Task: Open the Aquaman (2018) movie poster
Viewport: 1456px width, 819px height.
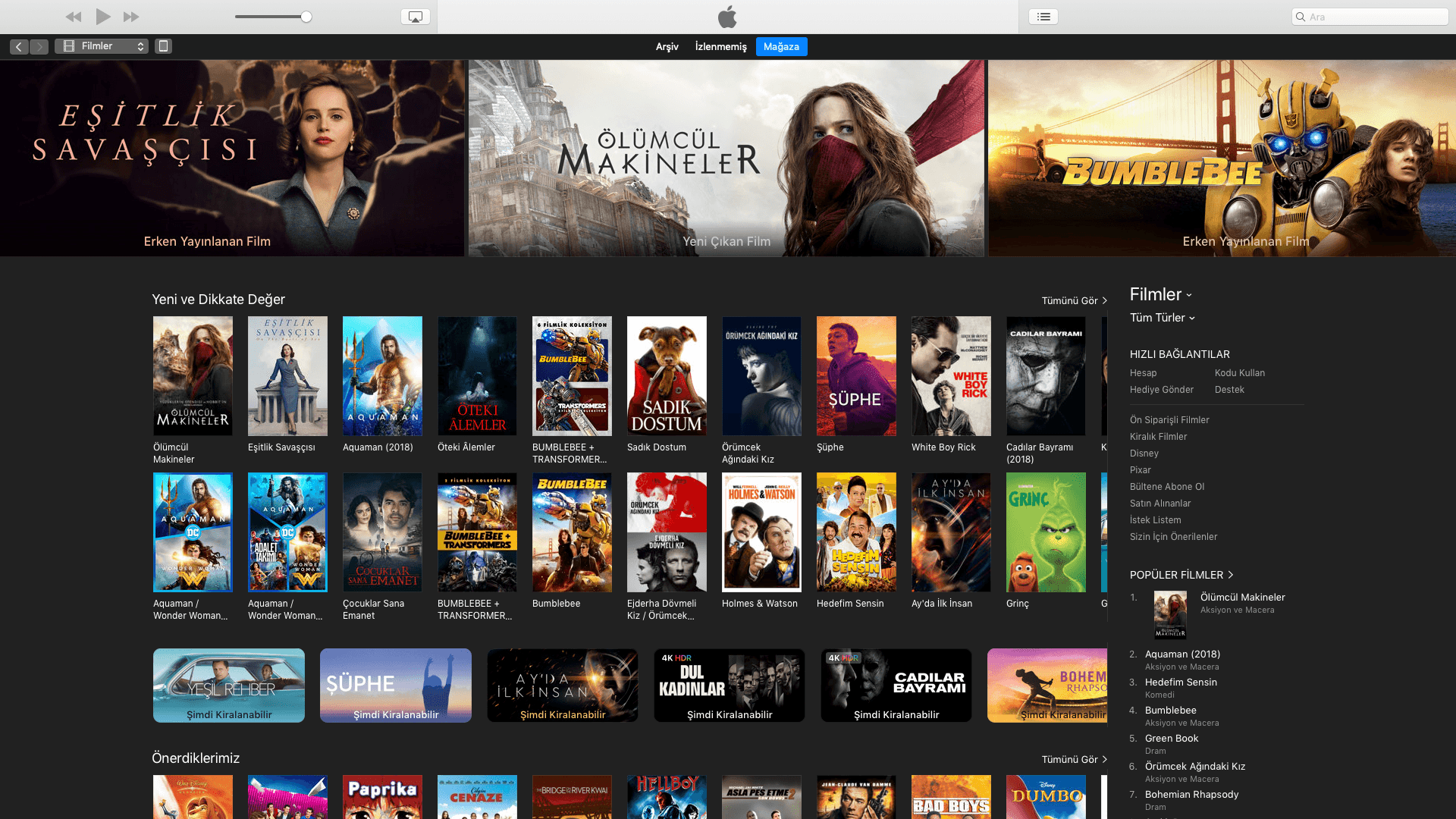Action: pos(382,375)
